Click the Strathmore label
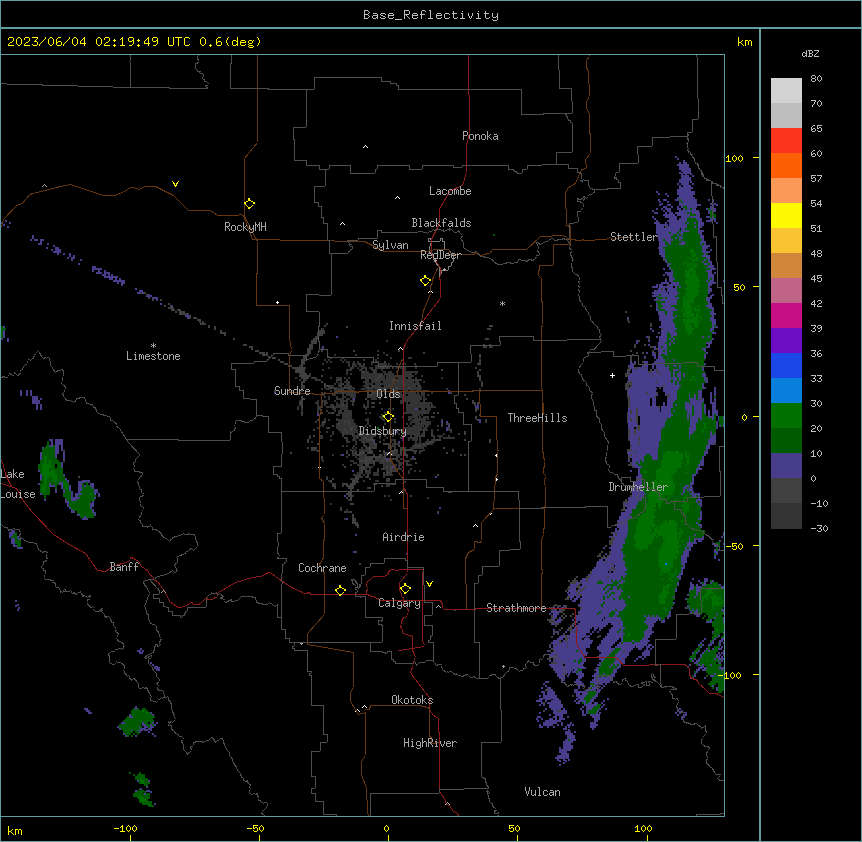This screenshot has height=842, width=862. point(516,608)
